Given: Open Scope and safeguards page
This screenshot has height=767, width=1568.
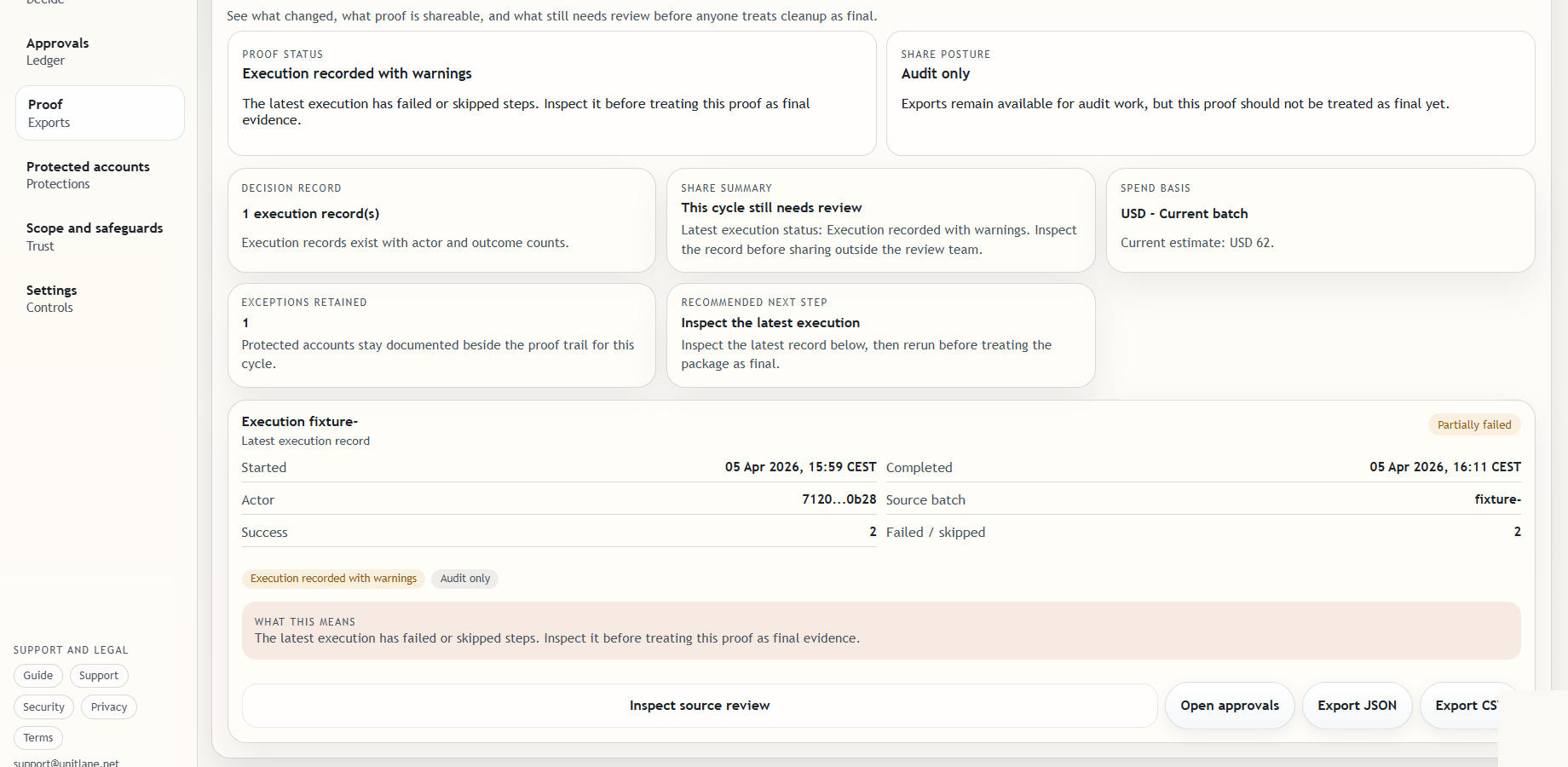Looking at the screenshot, I should click(95, 236).
